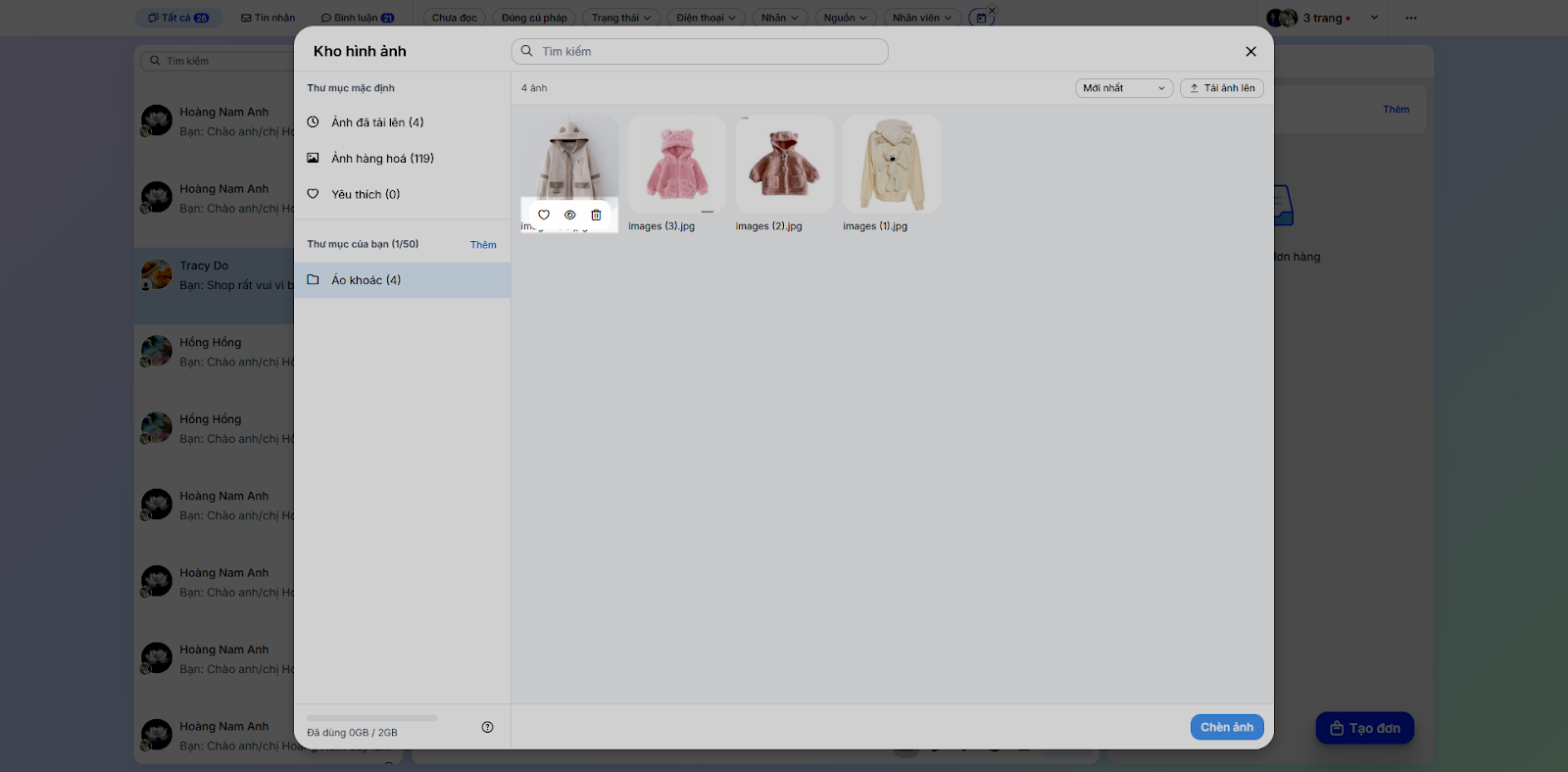Expand the 3 trang page selector chevron

click(1374, 18)
